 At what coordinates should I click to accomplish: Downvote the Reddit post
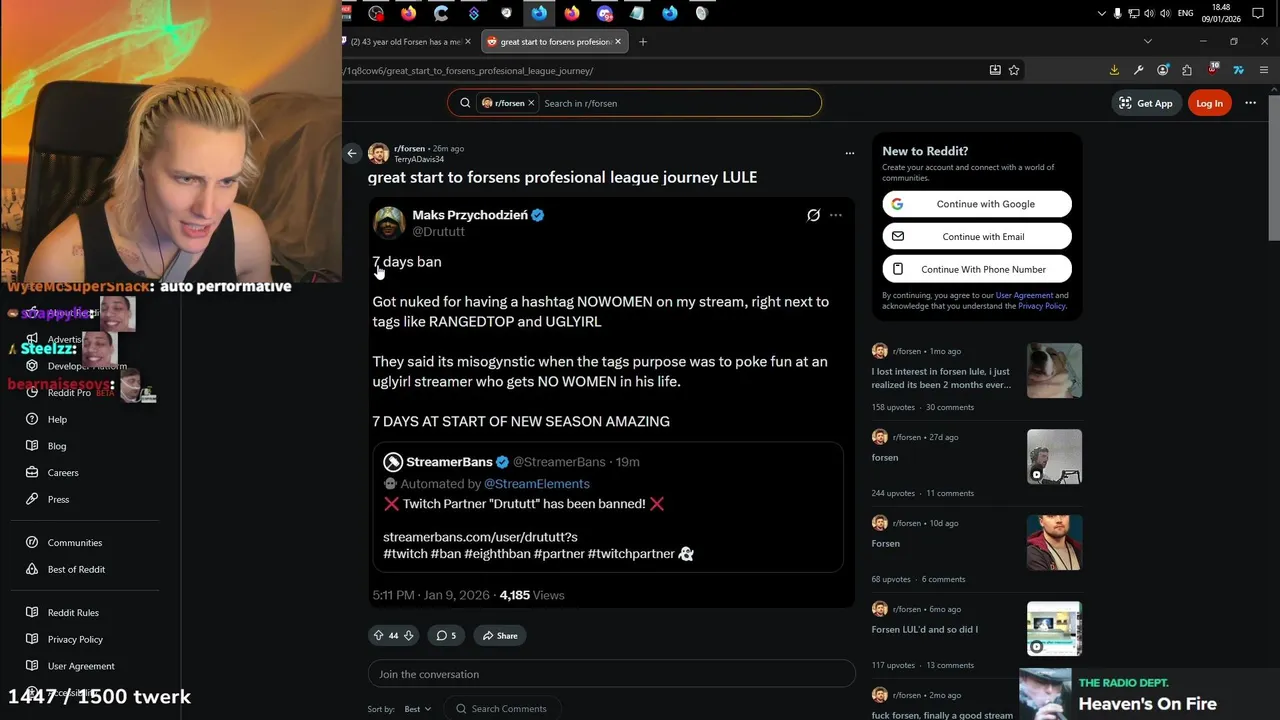[x=408, y=635]
